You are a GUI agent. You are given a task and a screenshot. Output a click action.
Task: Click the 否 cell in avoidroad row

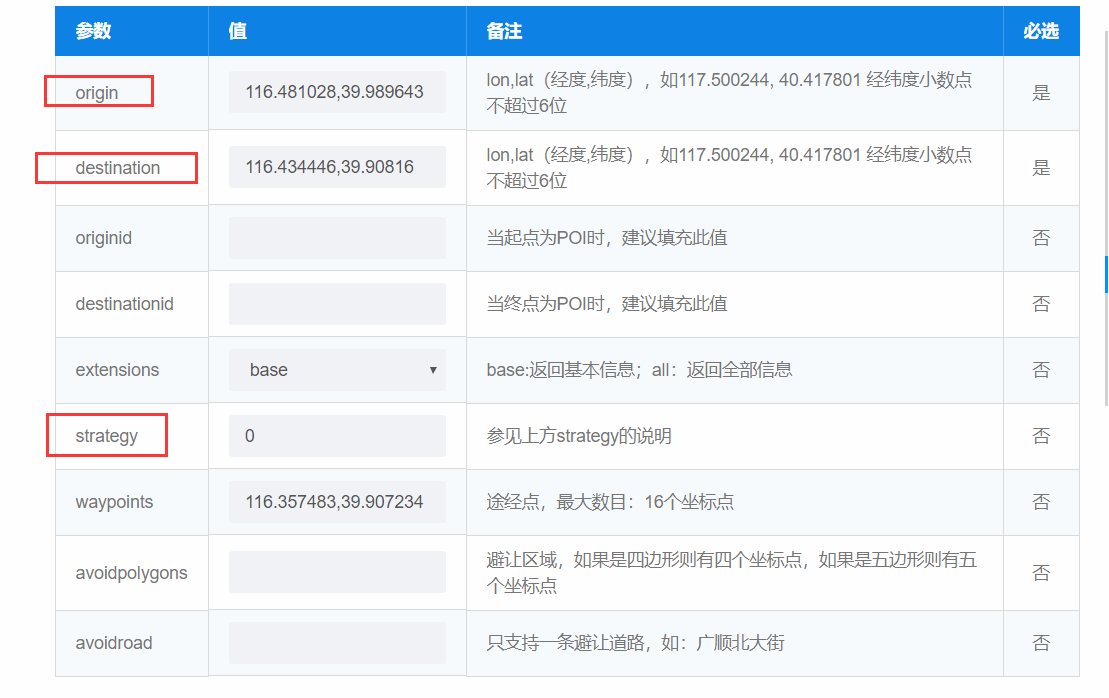tap(1041, 643)
